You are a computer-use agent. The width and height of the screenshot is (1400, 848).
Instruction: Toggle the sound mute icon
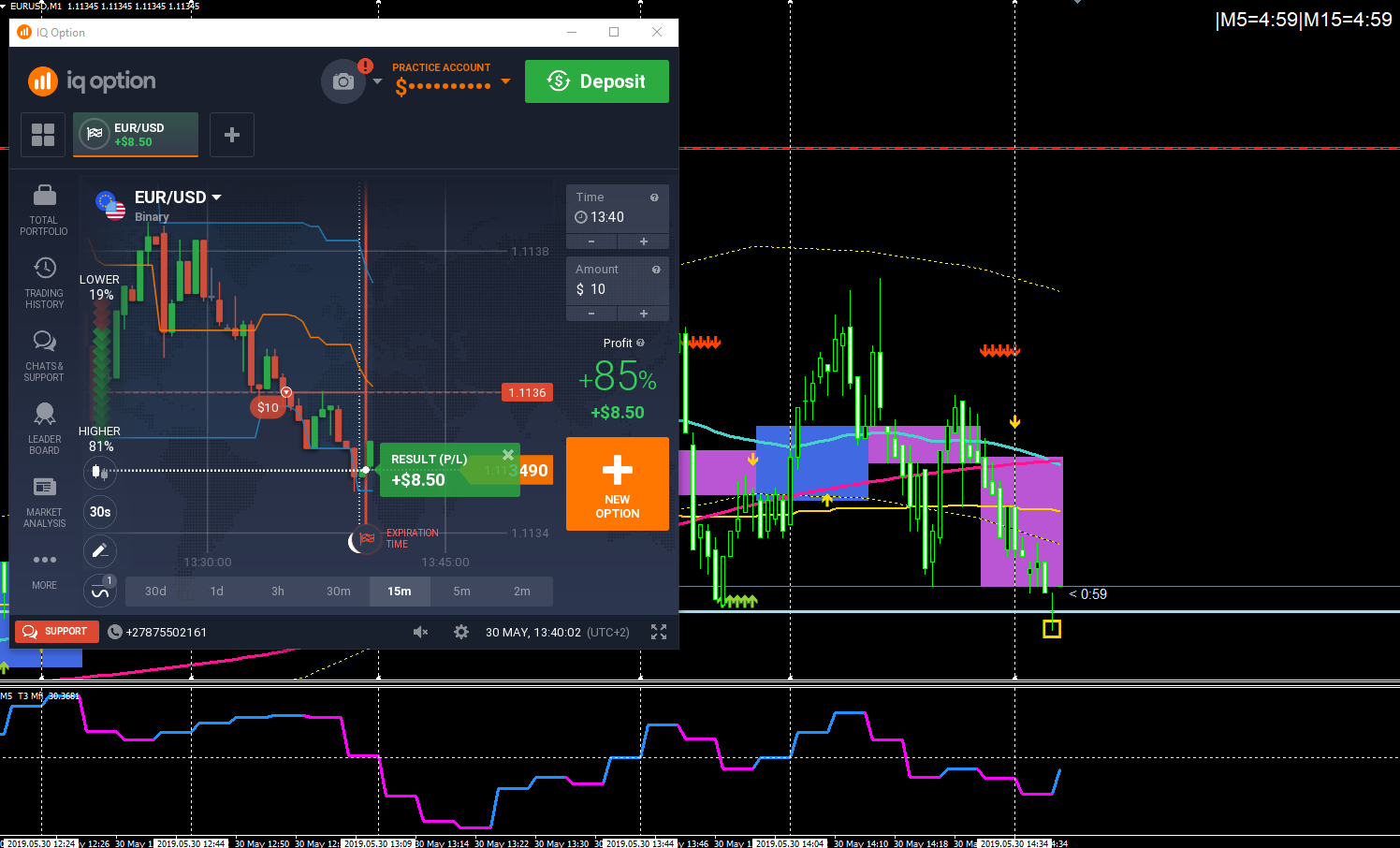point(420,633)
